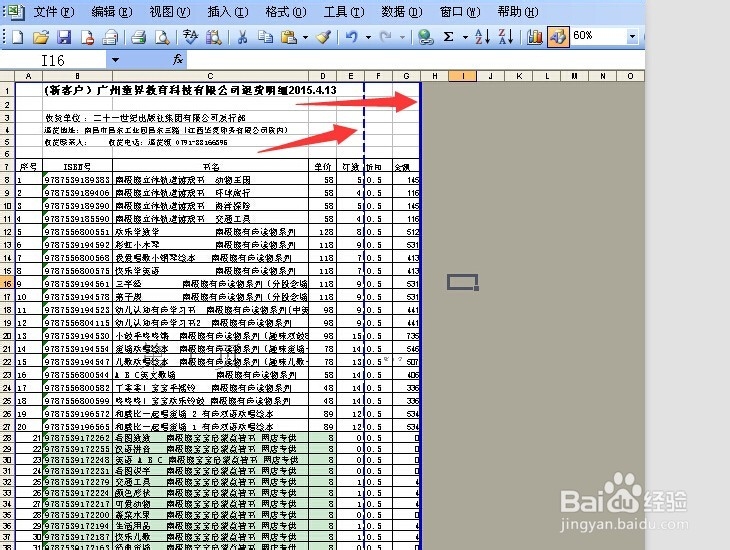Select column header C
This screenshot has width=730, height=550.
[210, 76]
